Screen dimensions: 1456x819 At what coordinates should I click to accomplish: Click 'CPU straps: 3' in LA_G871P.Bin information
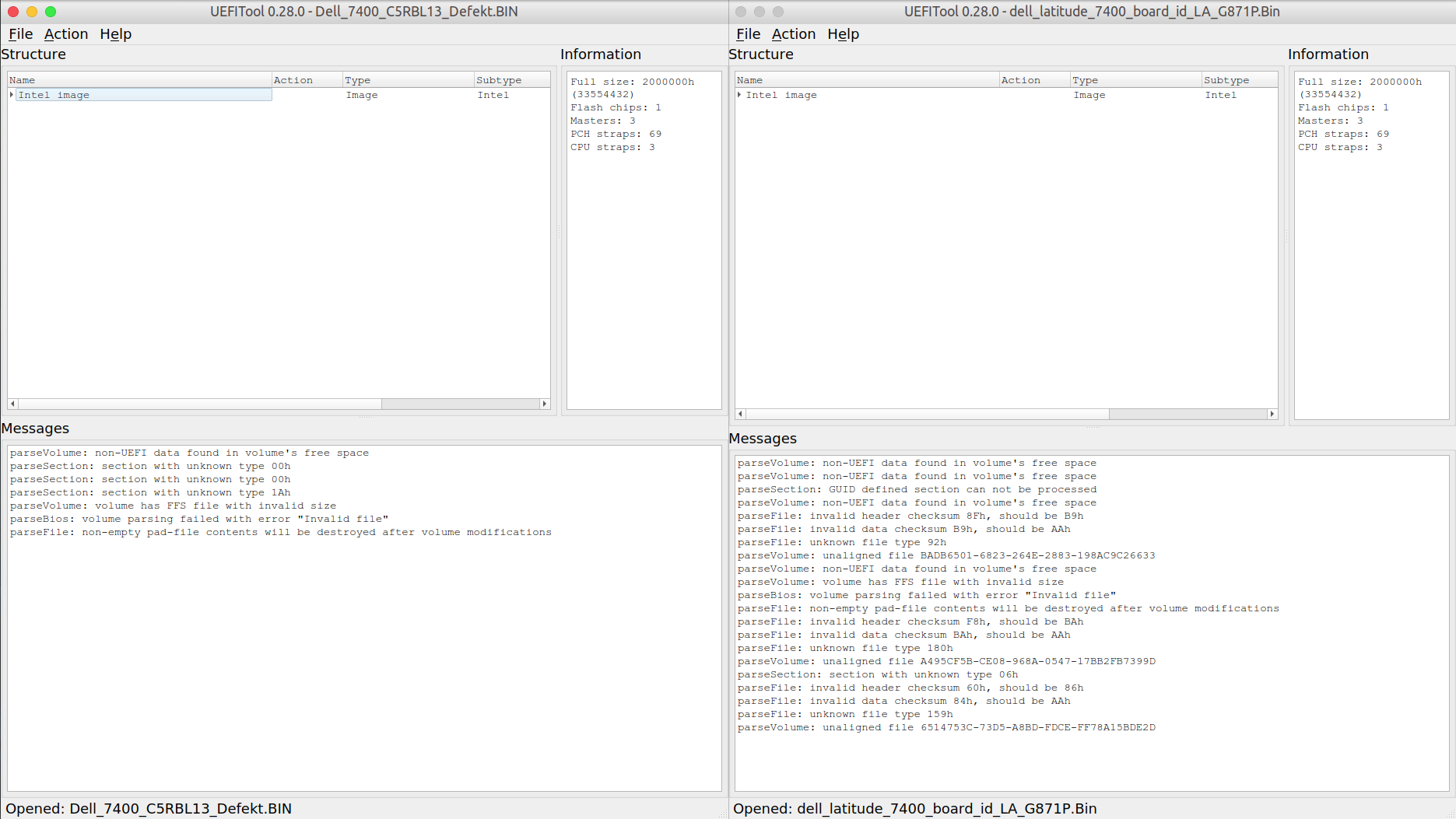point(1340,147)
